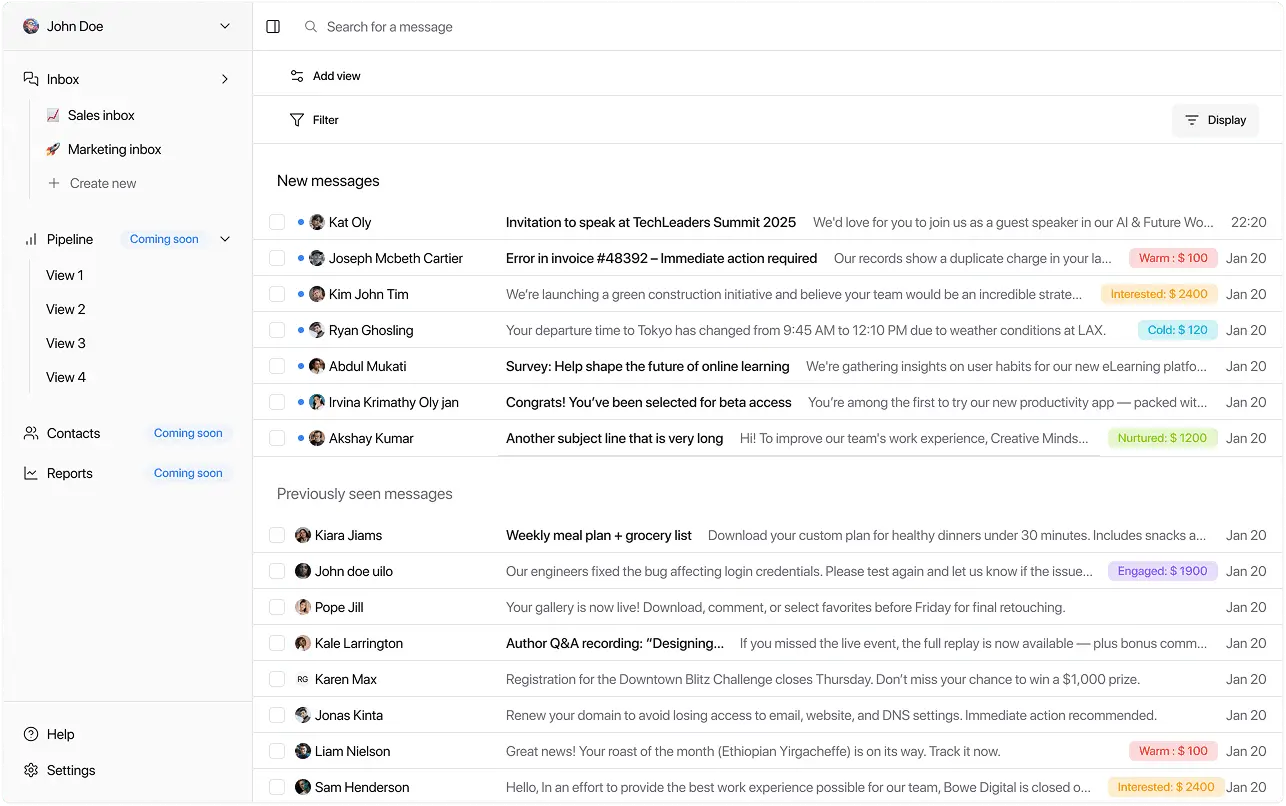The image size is (1286, 806).
Task: Tick the checkbox for Kiara Jiams' email
Action: coord(277,535)
